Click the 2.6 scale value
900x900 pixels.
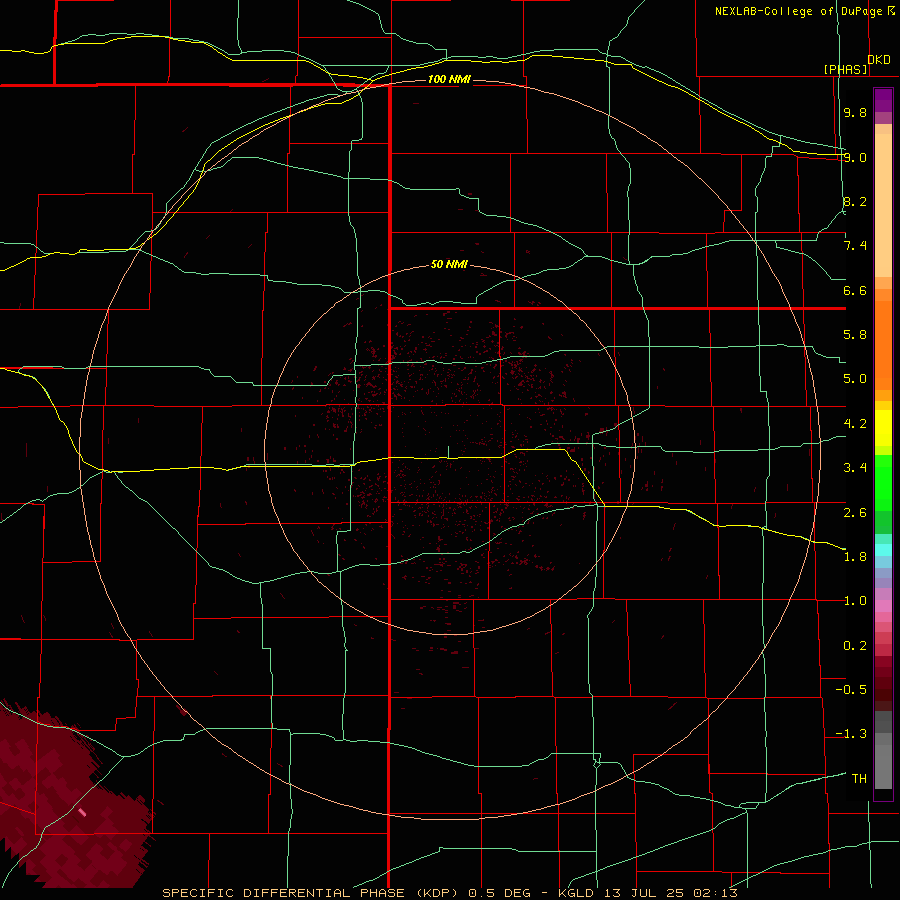pyautogui.click(x=855, y=513)
